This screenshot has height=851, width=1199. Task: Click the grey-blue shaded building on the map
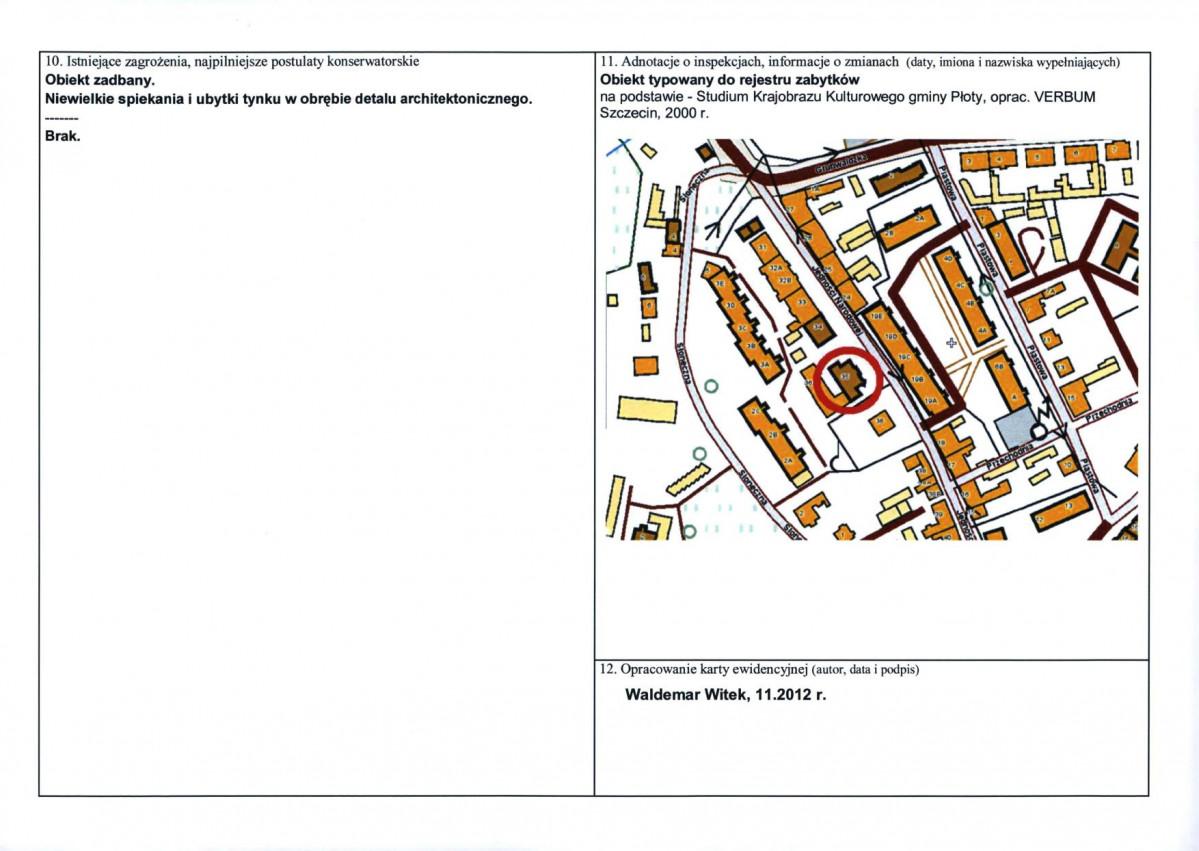tap(1015, 427)
